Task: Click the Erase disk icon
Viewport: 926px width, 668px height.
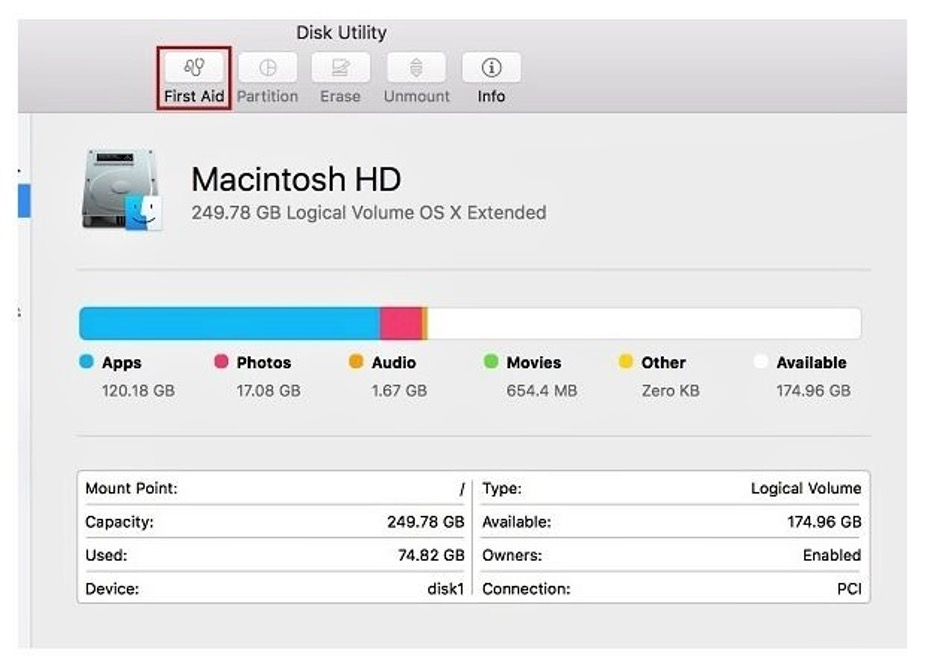Action: (x=340, y=68)
